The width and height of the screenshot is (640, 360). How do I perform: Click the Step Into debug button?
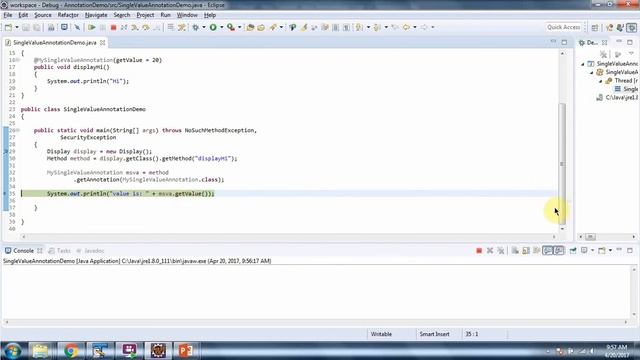tap(135, 27)
